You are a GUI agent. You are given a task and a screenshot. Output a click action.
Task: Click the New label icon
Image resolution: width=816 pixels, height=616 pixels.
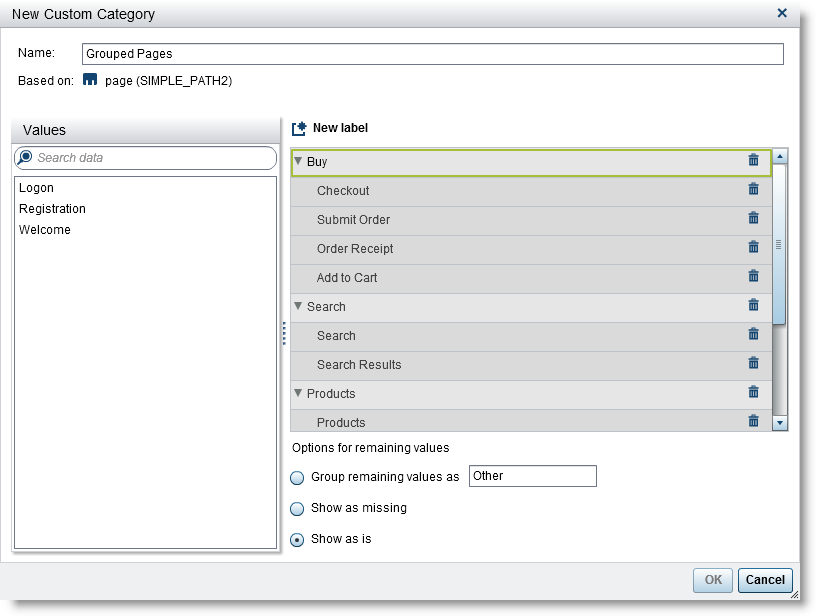coord(299,128)
